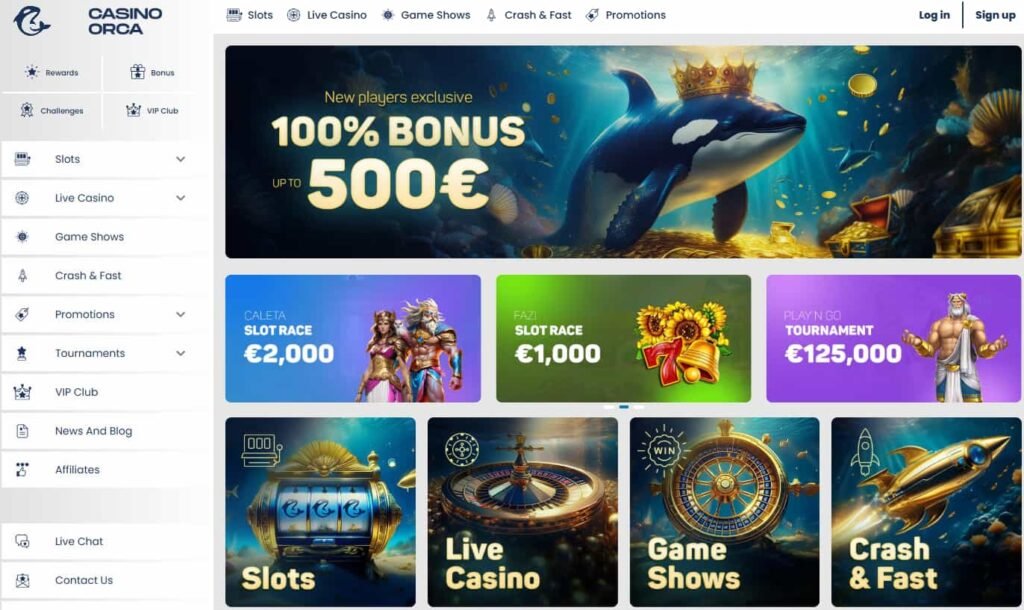The width and height of the screenshot is (1024, 610).
Task: Click the Affiliates sidebar icon
Action: 22,470
